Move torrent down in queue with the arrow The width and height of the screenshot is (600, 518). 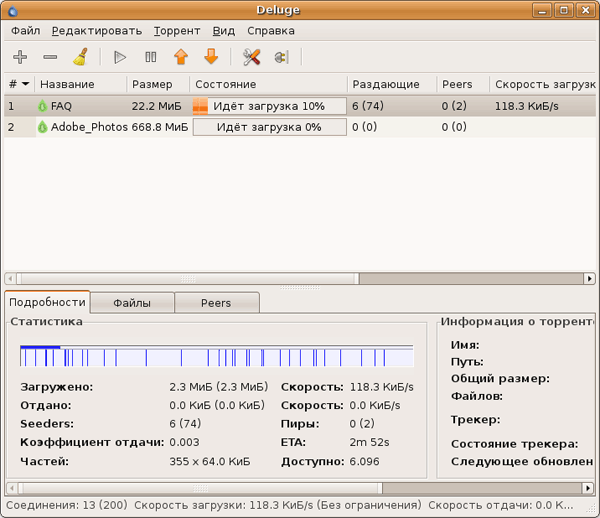211,56
